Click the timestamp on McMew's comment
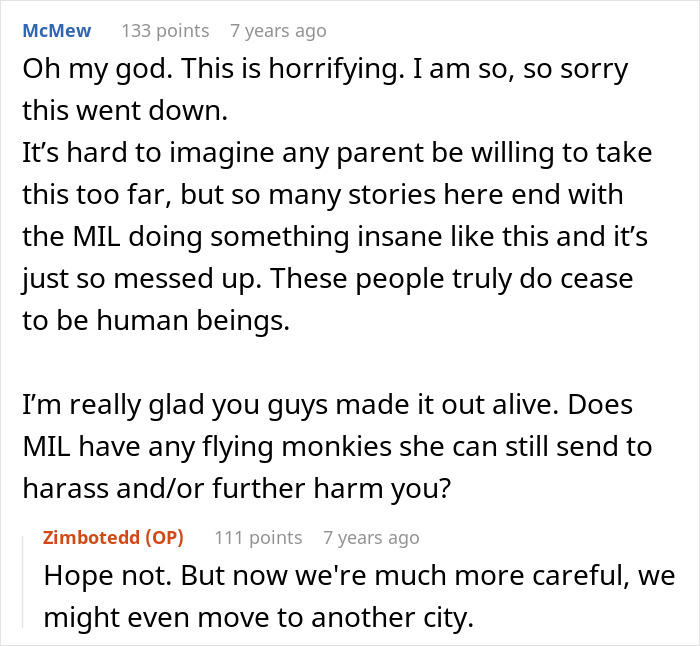The height and width of the screenshot is (646, 700). pyautogui.click(x=278, y=31)
